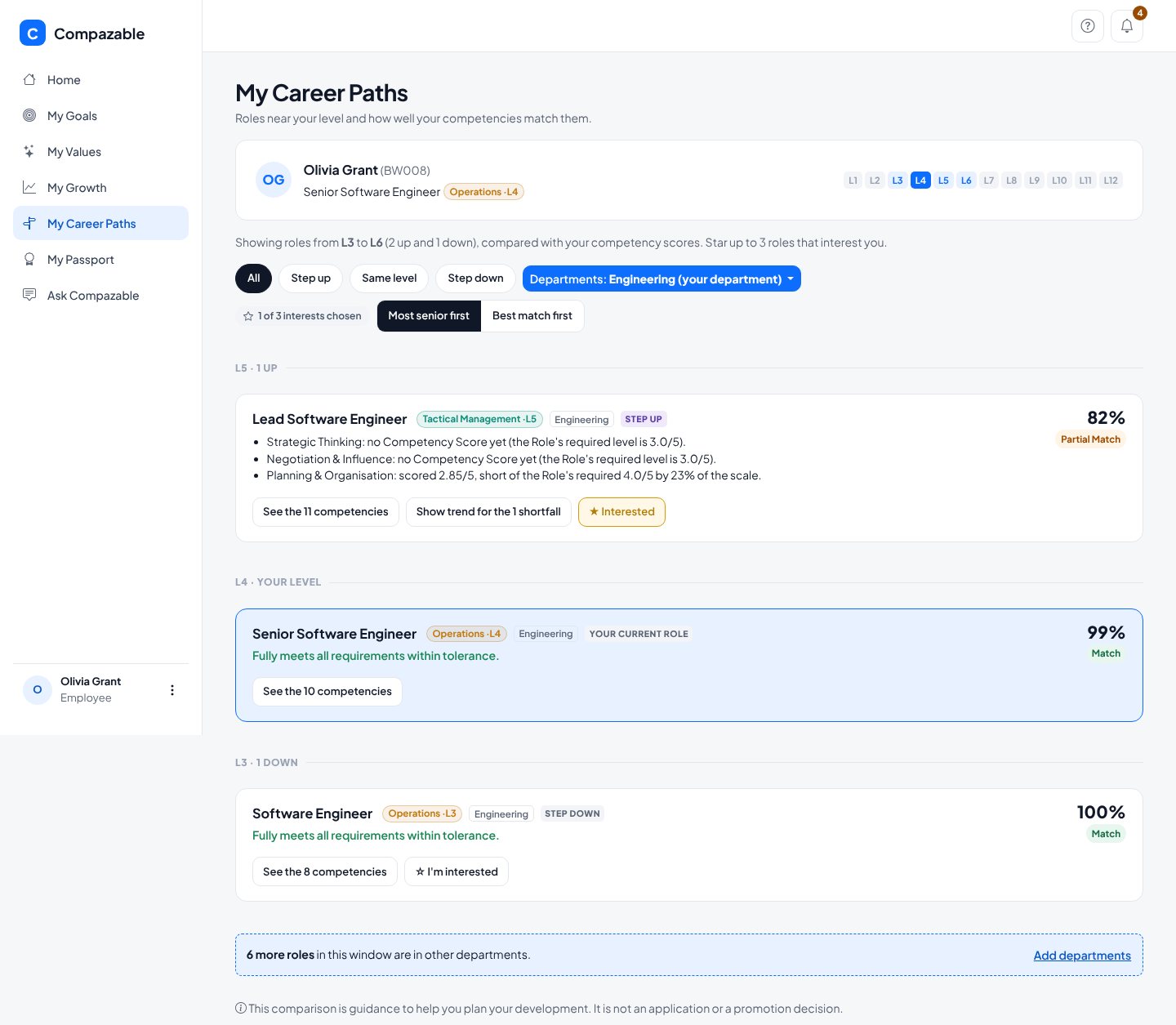
Task: Click the My Growth chart icon
Action: tap(29, 187)
